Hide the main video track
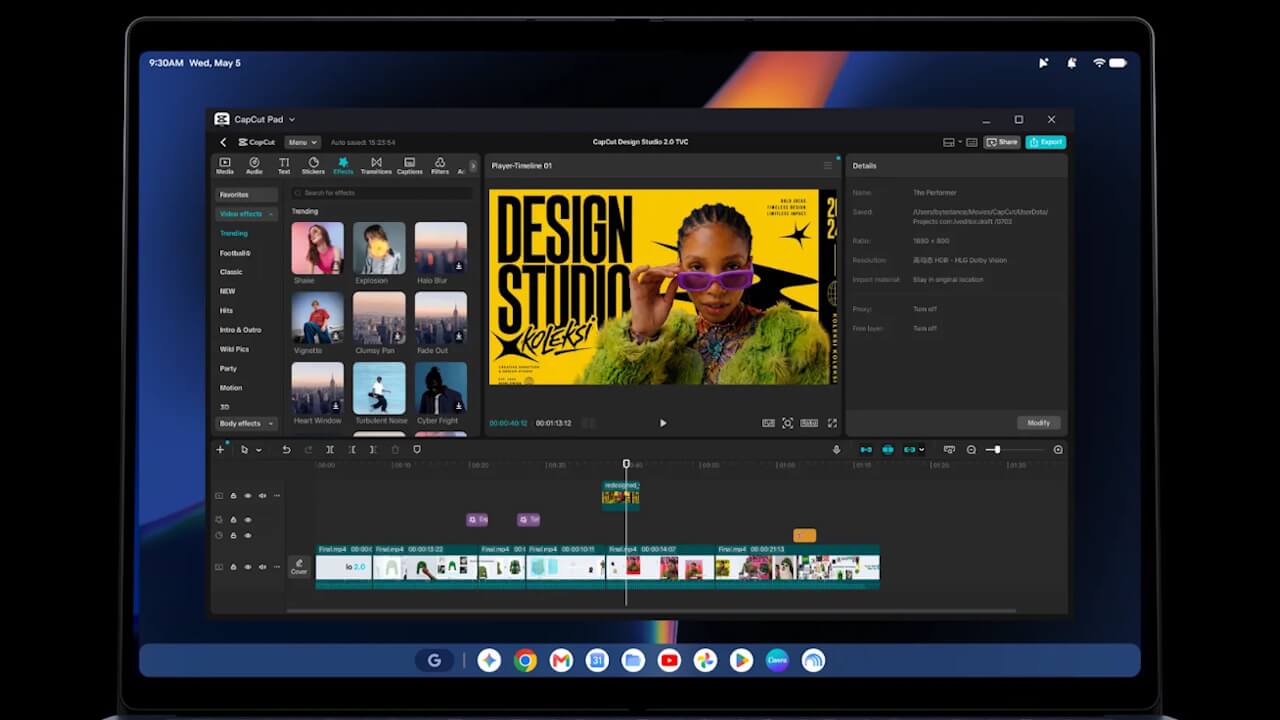Image resolution: width=1280 pixels, height=720 pixels. pos(248,567)
